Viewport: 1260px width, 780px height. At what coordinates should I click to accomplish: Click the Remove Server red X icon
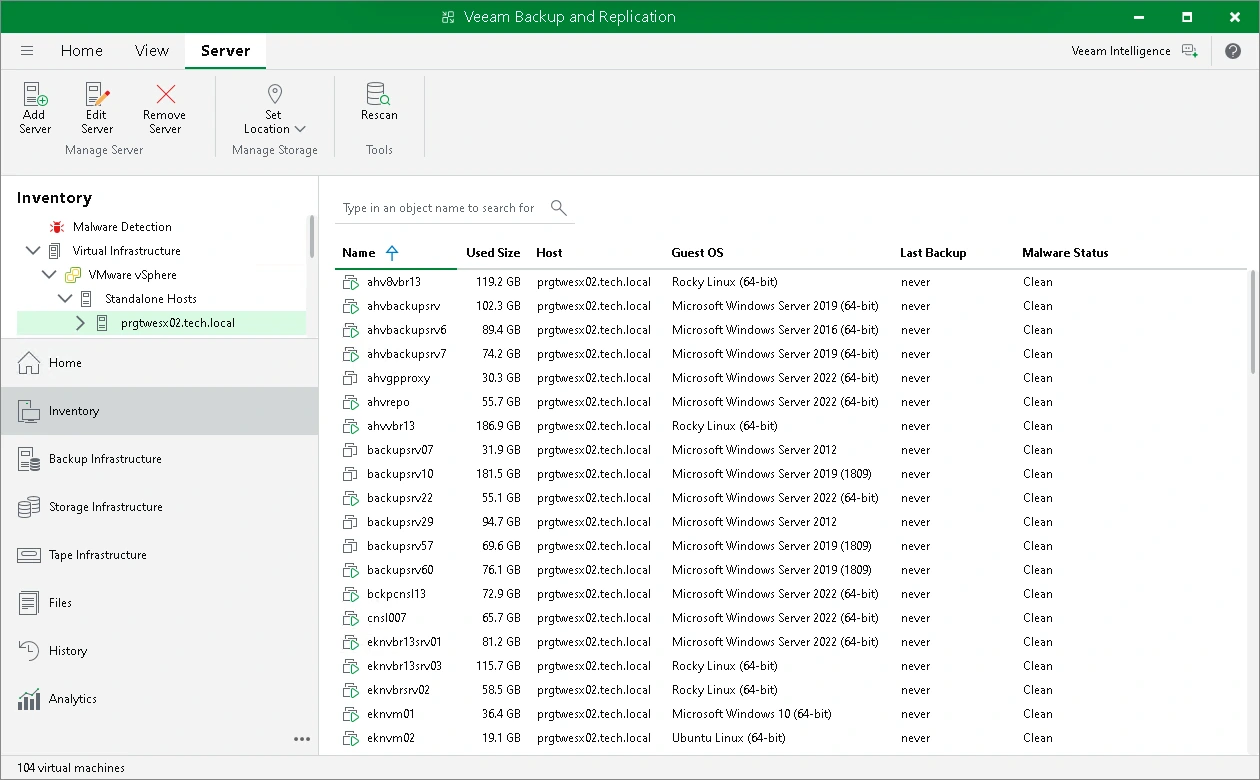[x=165, y=95]
